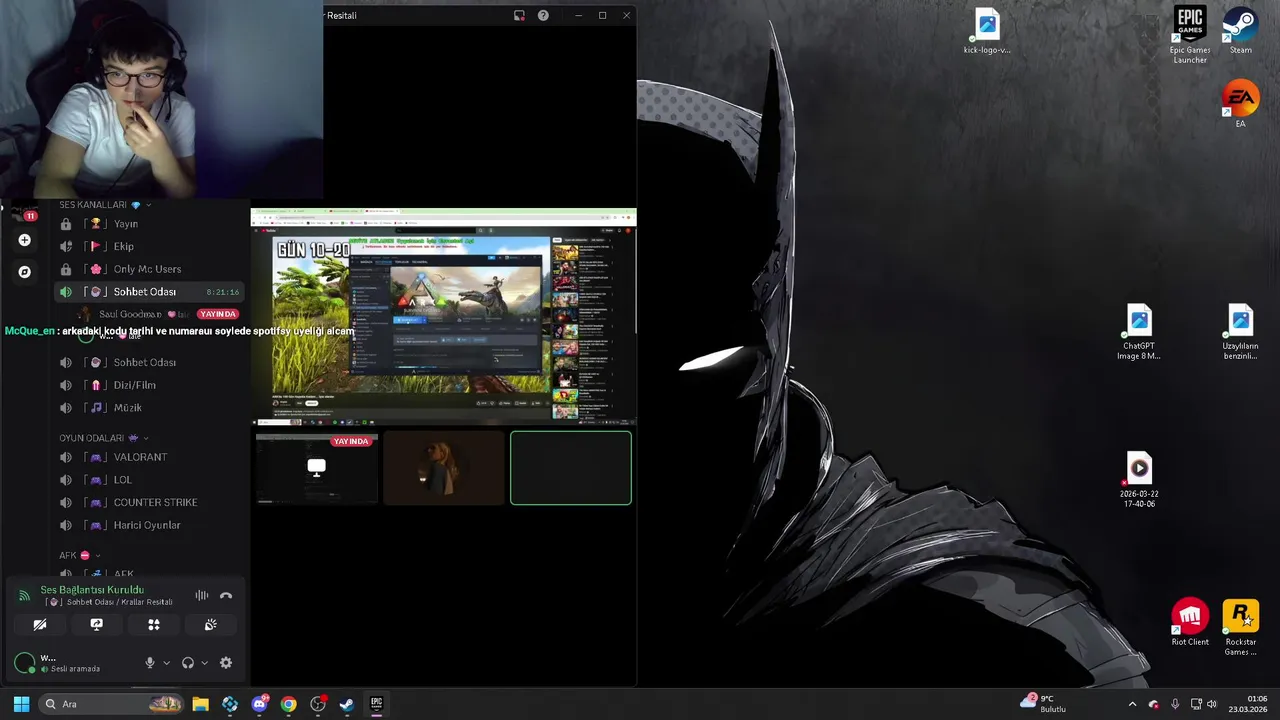The image size is (1280, 720).
Task: Open the soundboard icon in Discord voice panel
Action: [x=211, y=624]
